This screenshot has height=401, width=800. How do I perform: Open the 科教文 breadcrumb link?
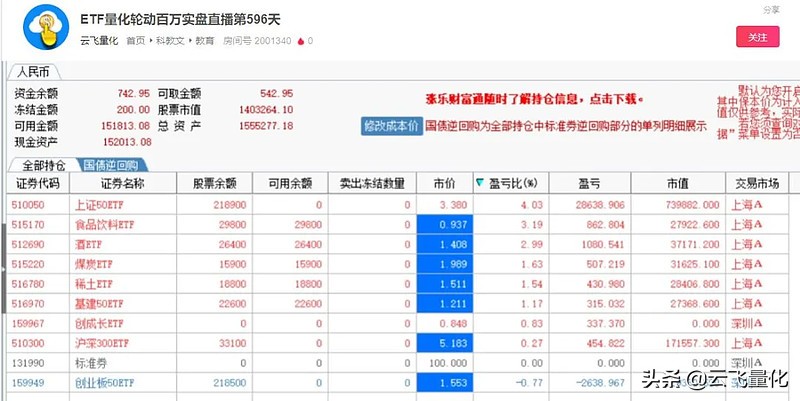pos(169,41)
